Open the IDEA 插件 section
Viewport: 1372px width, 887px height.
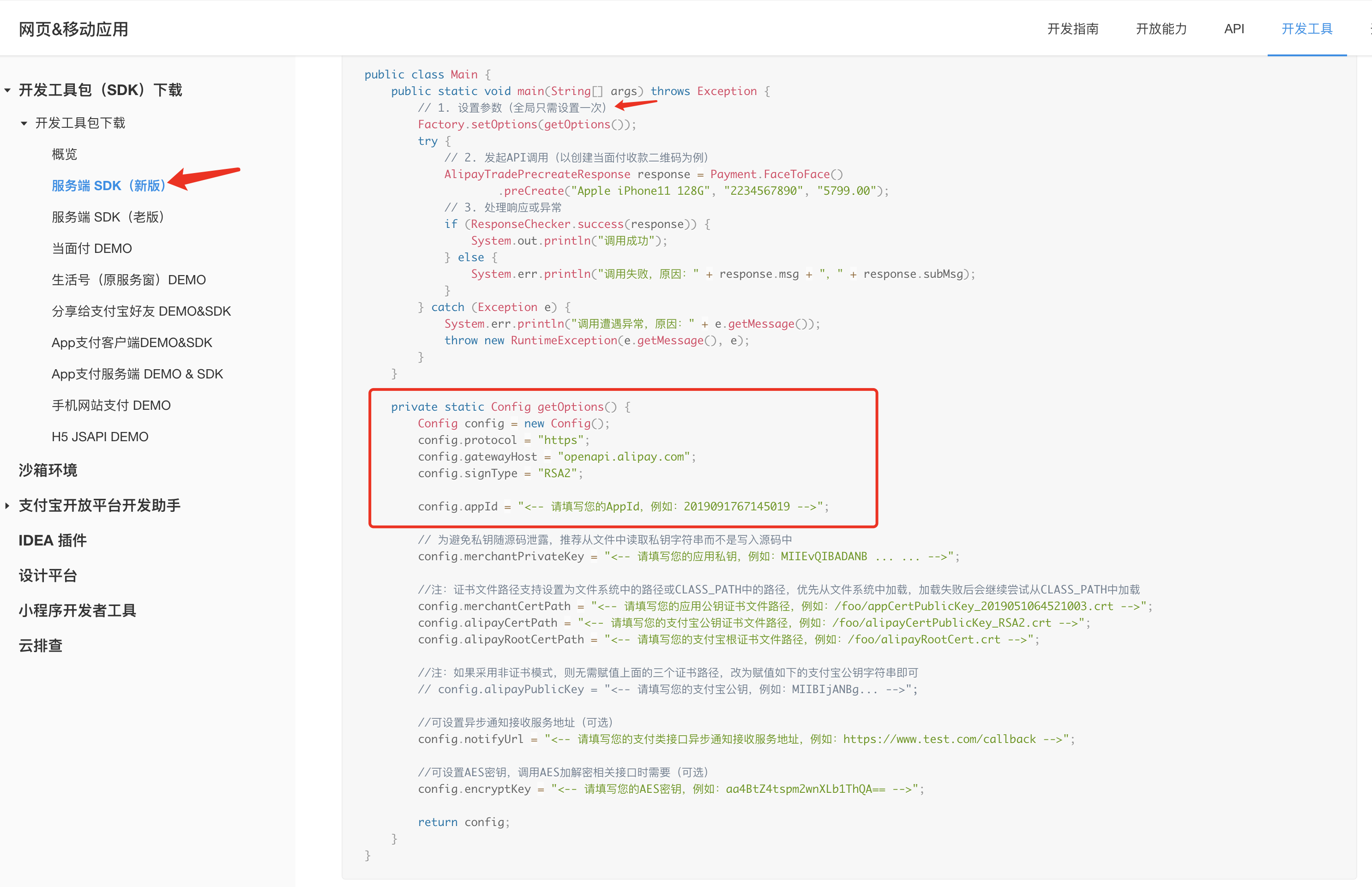click(x=53, y=540)
